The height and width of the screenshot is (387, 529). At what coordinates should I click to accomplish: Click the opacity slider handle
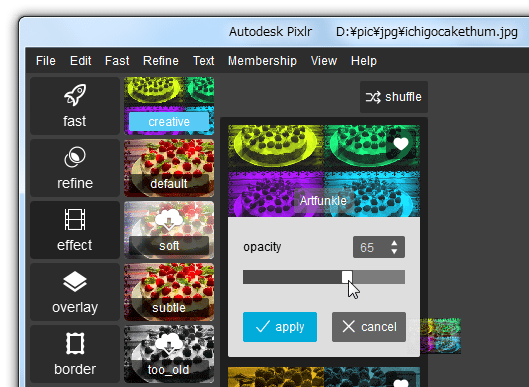point(347,277)
